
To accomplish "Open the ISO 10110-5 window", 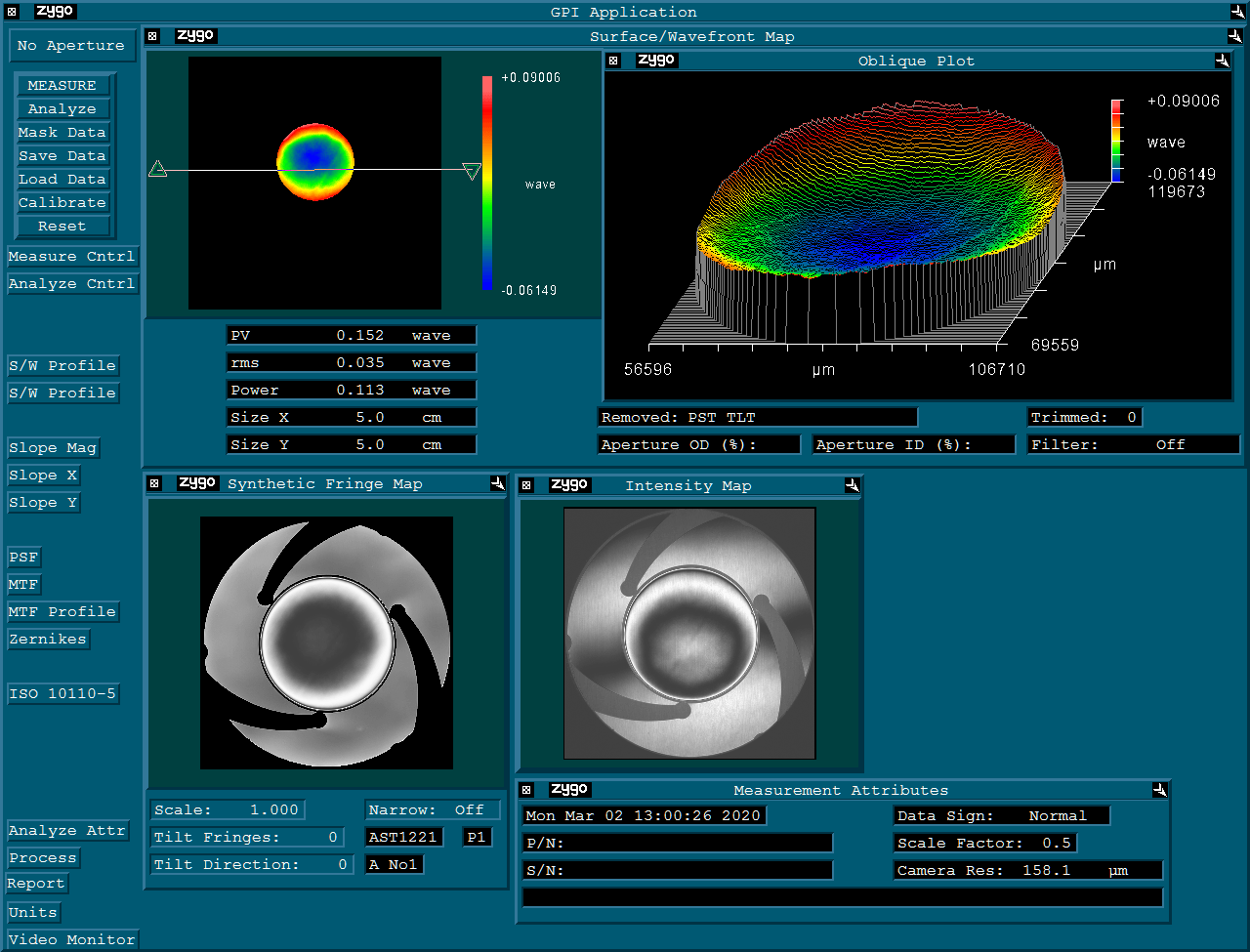I will 62,693.
